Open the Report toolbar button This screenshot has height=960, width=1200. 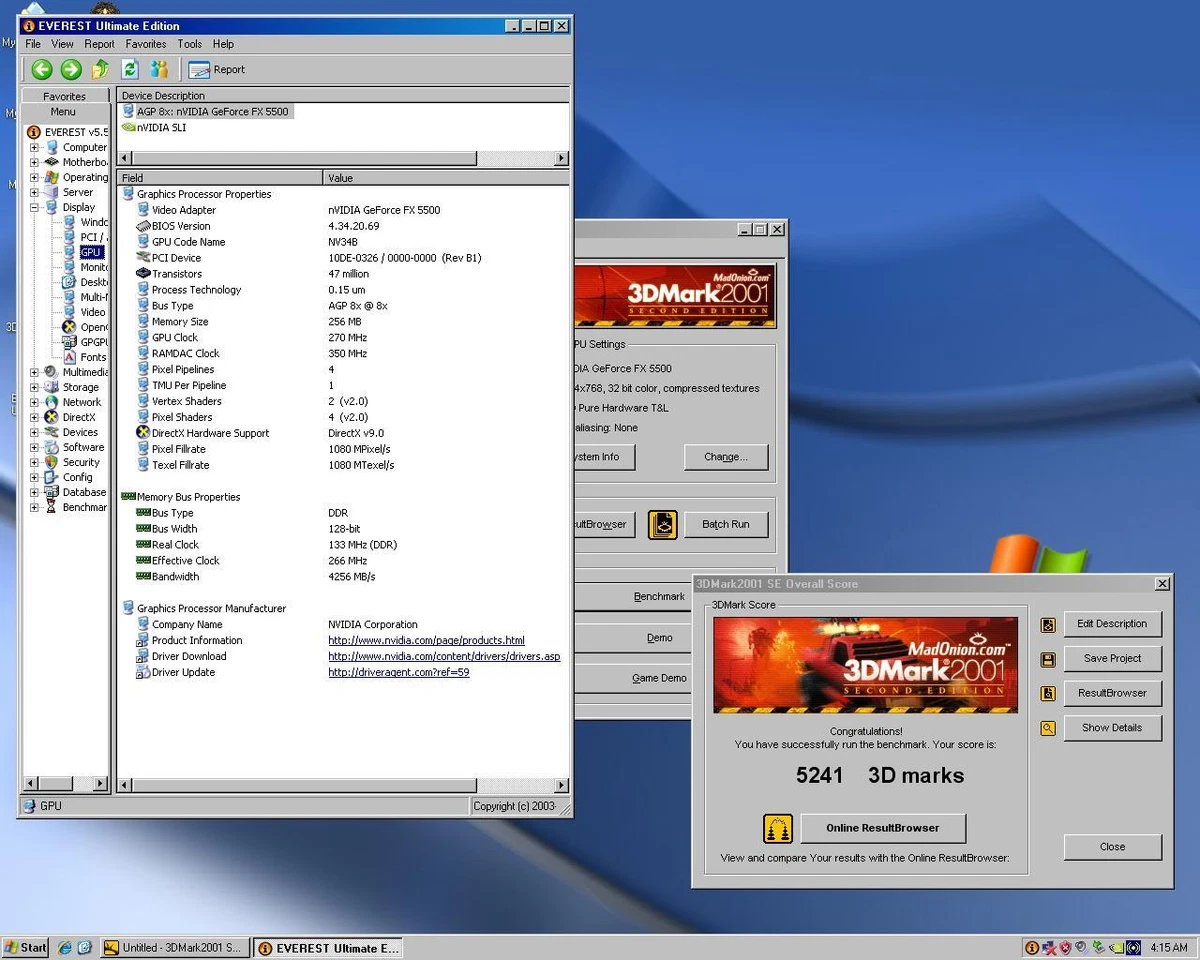coord(217,69)
